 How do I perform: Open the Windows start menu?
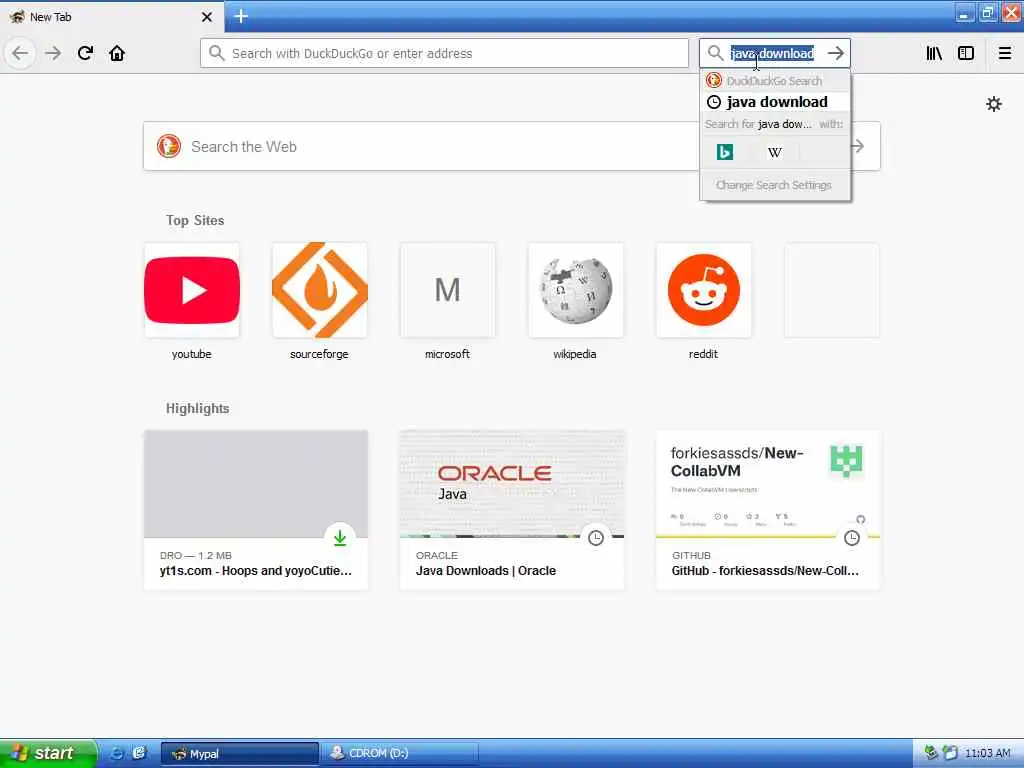point(48,754)
